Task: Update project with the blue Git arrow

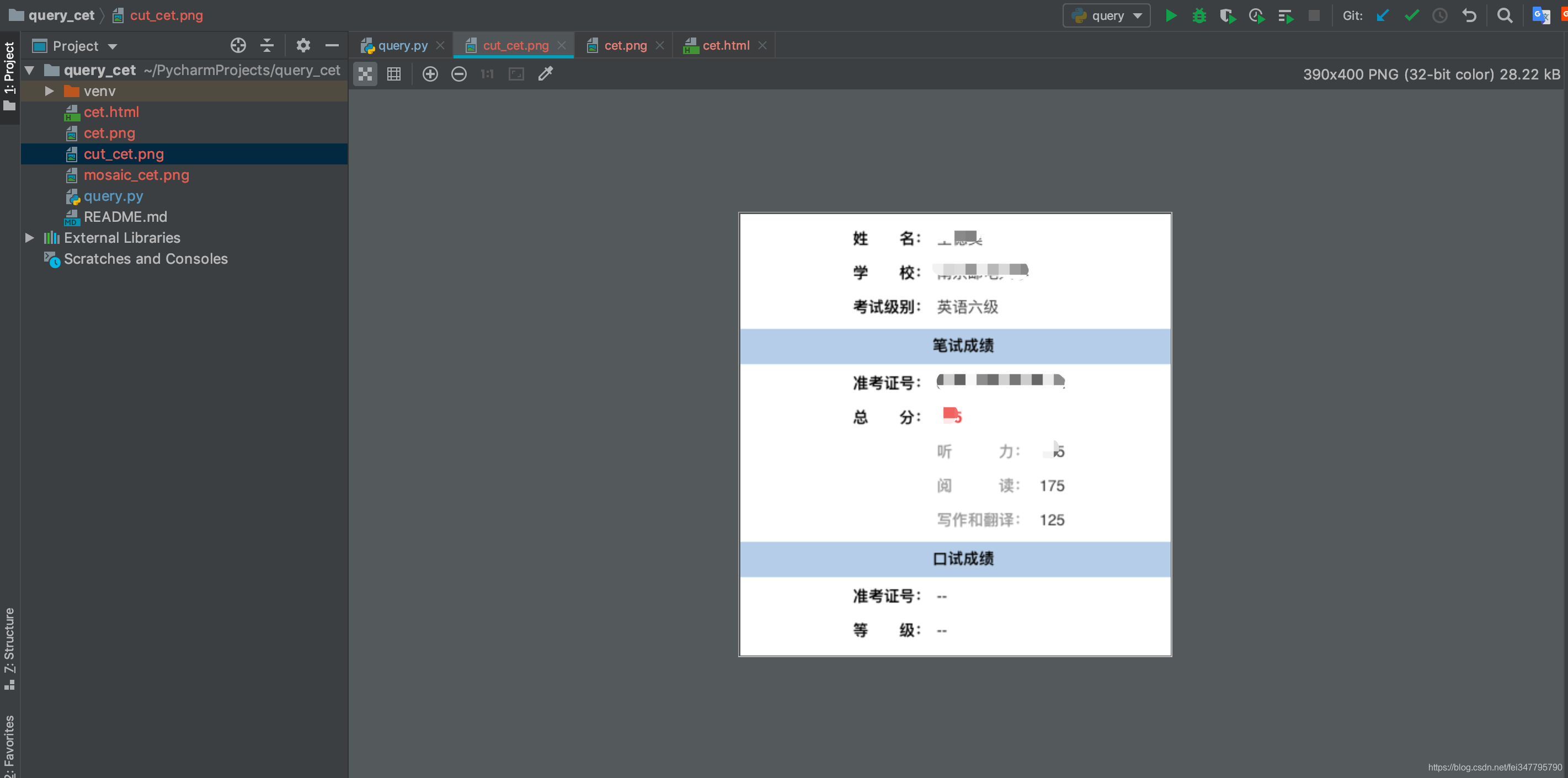Action: tap(1383, 15)
